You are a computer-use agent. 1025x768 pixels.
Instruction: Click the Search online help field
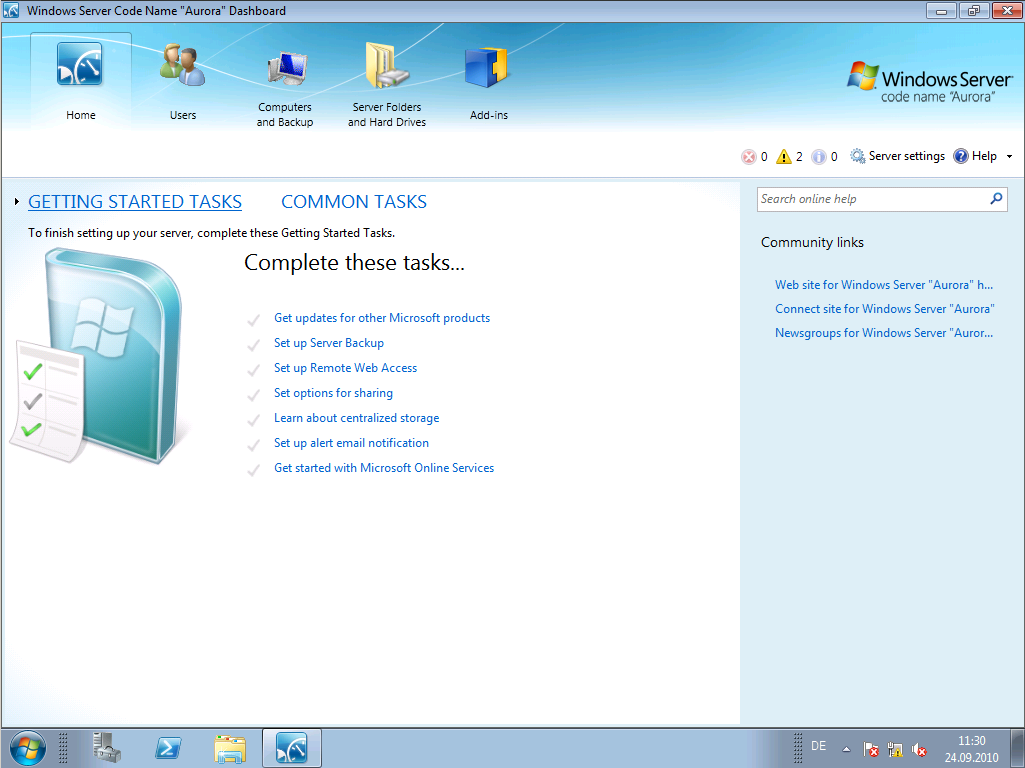click(870, 199)
